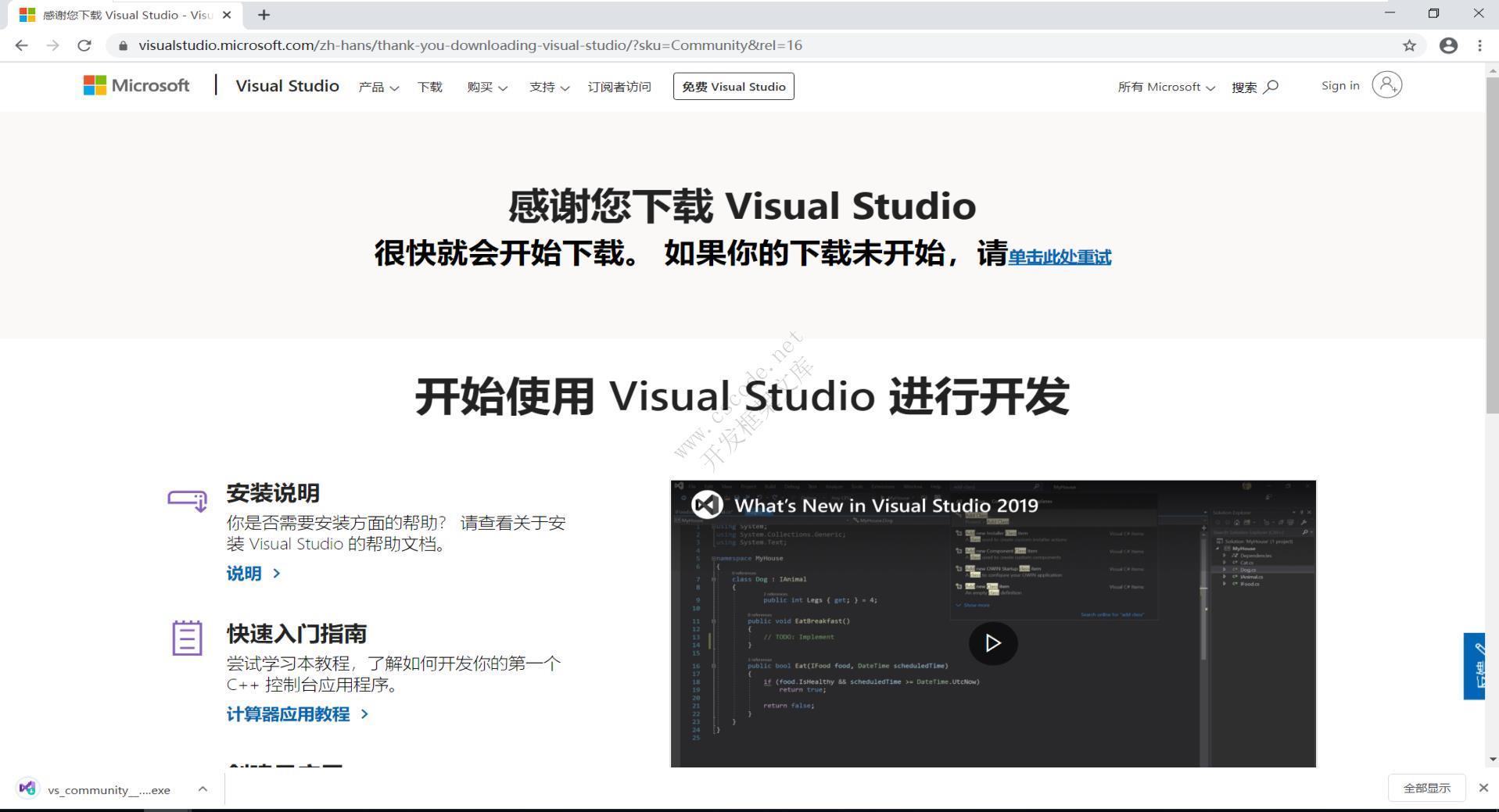Open the Chrome three-dot menu
The width and height of the screenshot is (1499, 812).
point(1479,45)
